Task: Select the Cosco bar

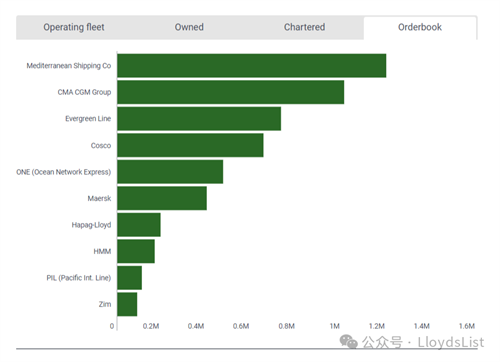Action: pyautogui.click(x=190, y=145)
